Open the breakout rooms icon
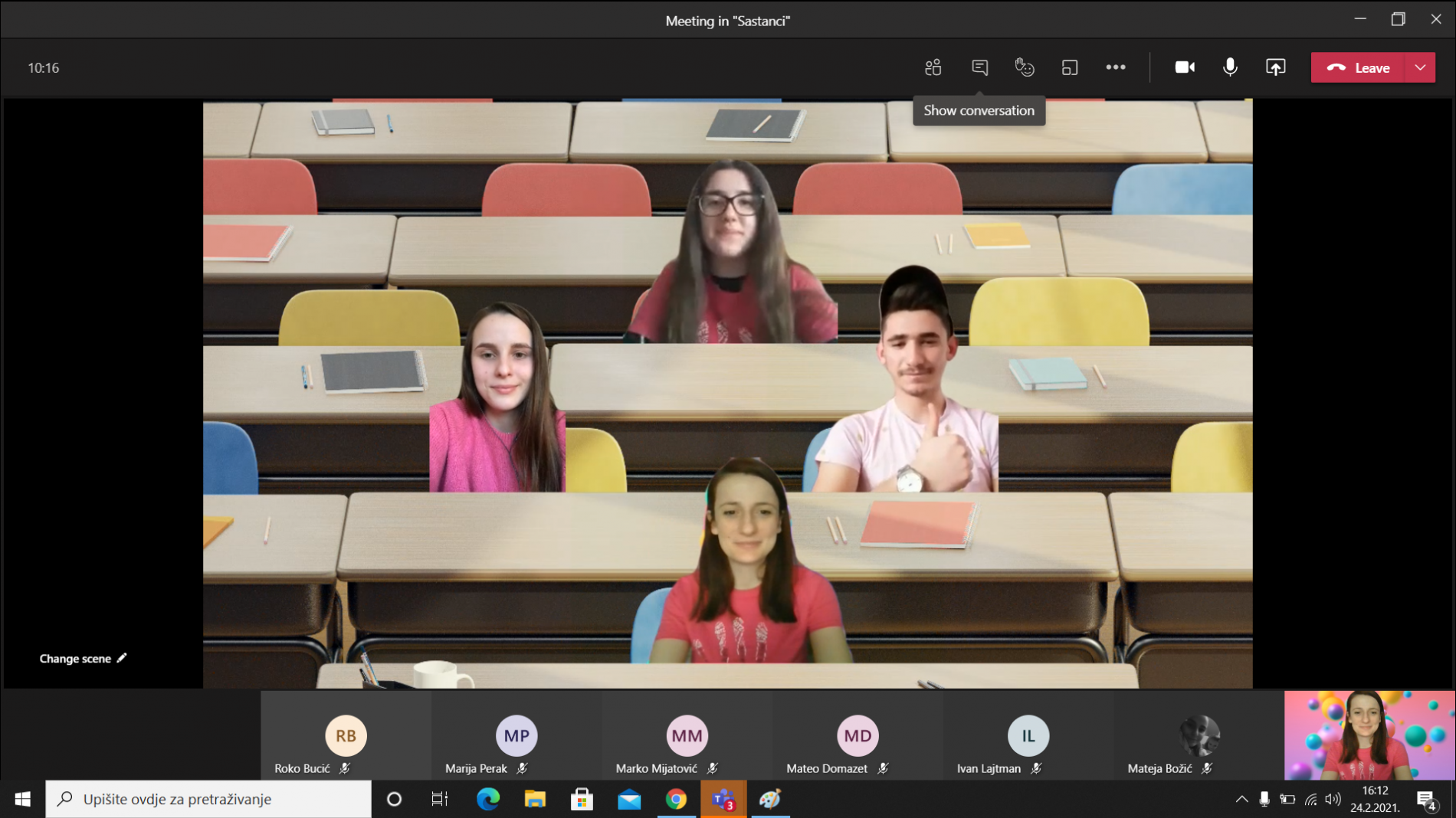 coord(1070,67)
